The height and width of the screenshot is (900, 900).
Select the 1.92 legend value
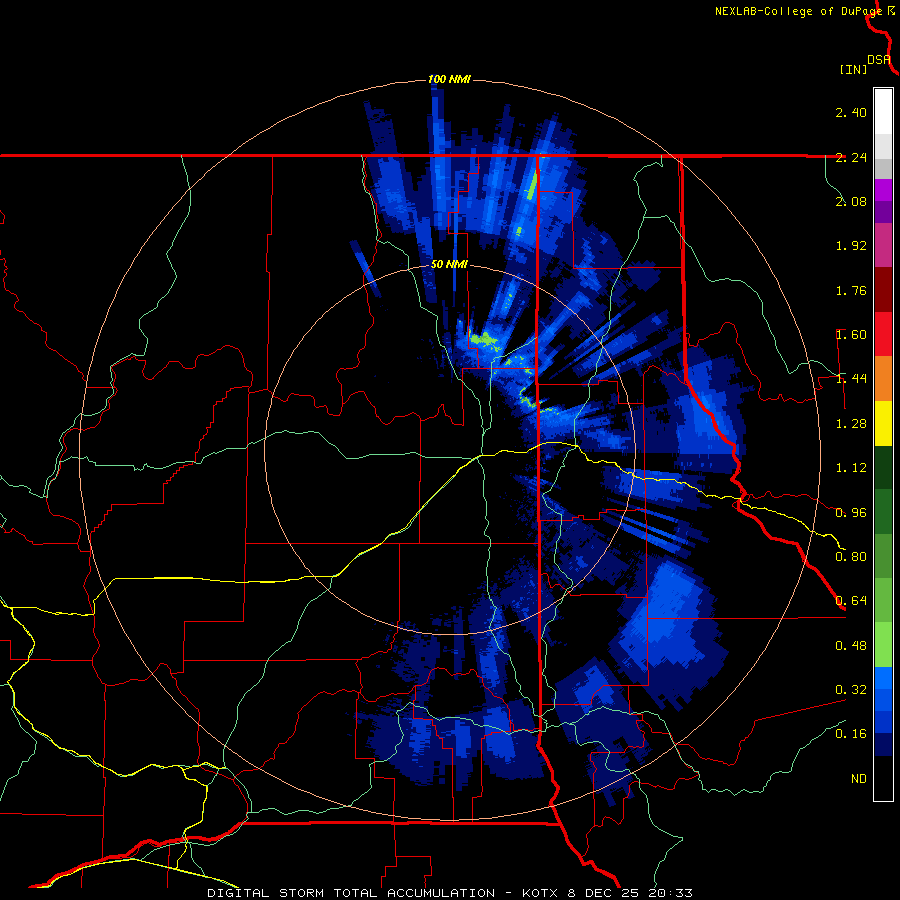click(851, 246)
